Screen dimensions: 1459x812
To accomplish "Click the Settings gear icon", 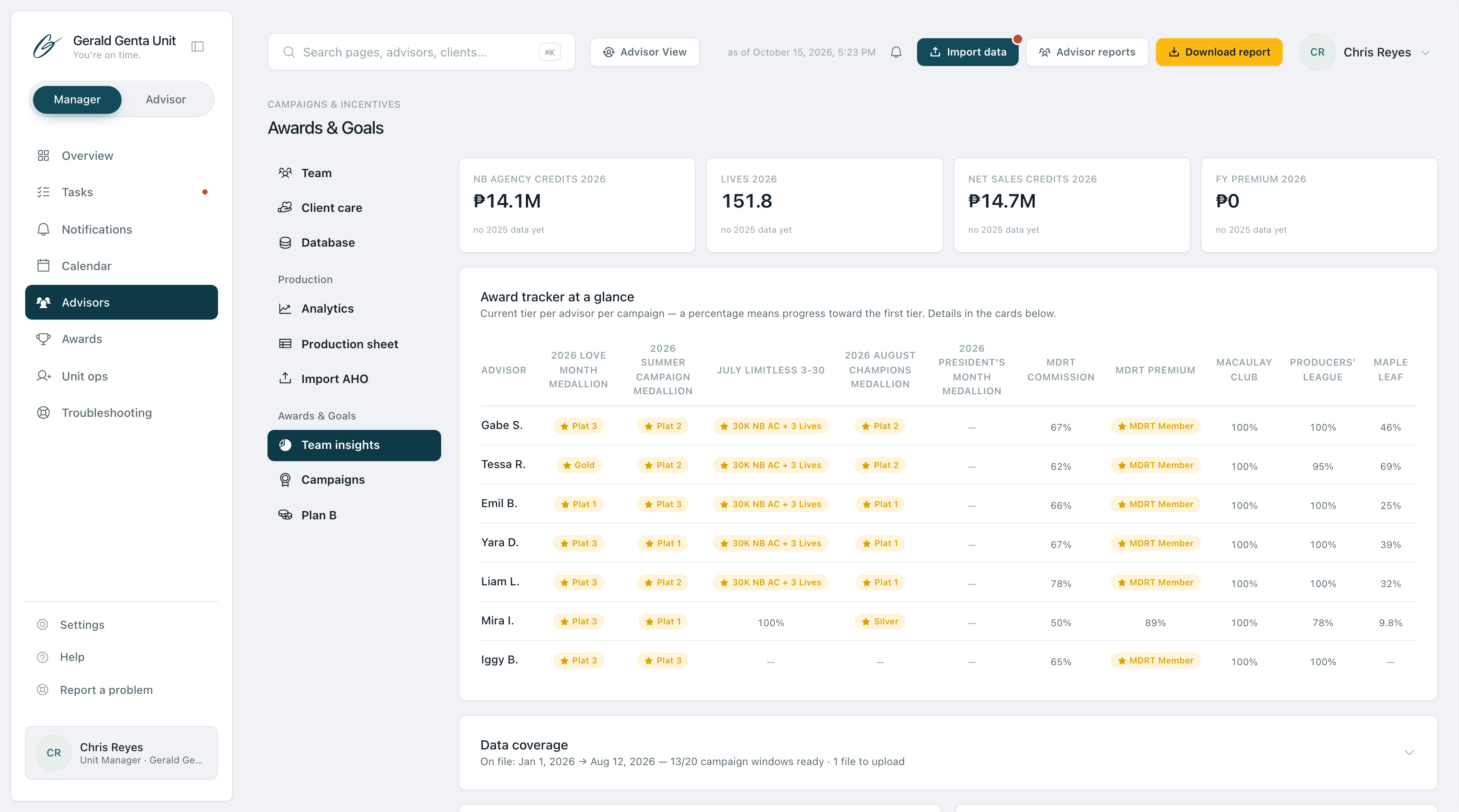I will [x=43, y=624].
